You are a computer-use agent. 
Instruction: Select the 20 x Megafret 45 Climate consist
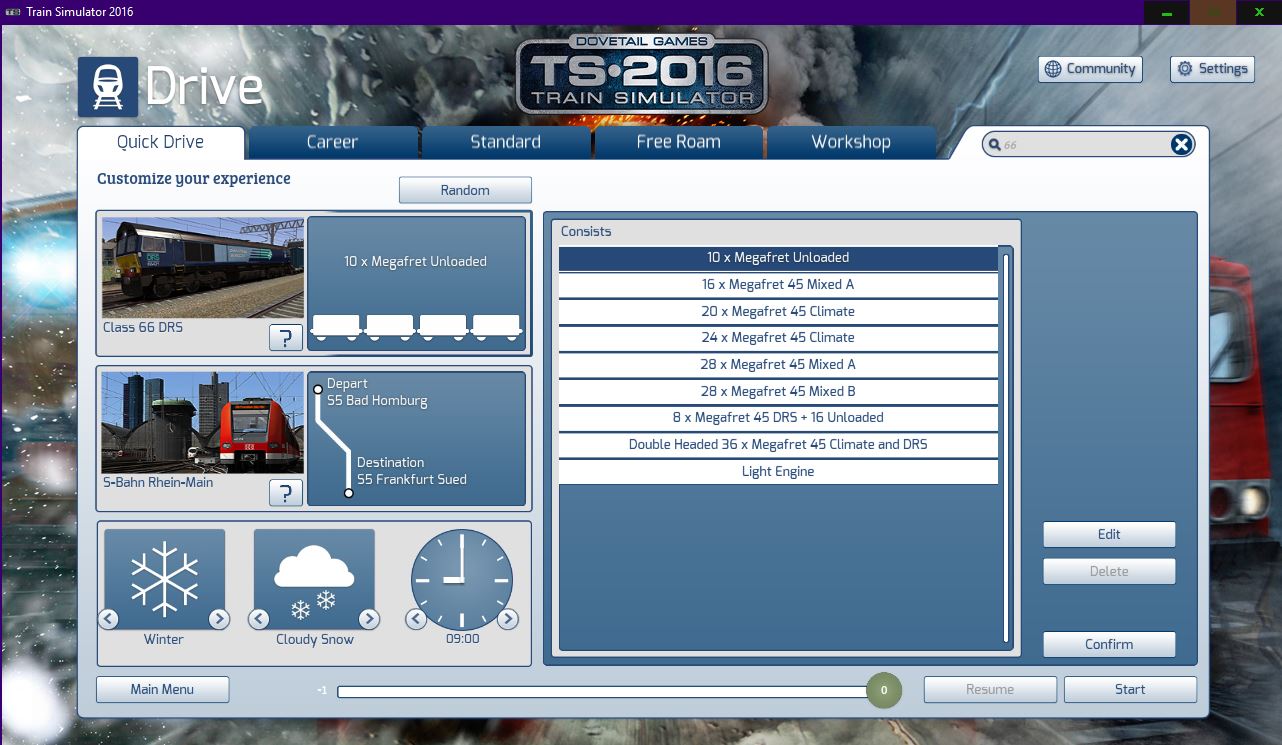click(x=778, y=312)
